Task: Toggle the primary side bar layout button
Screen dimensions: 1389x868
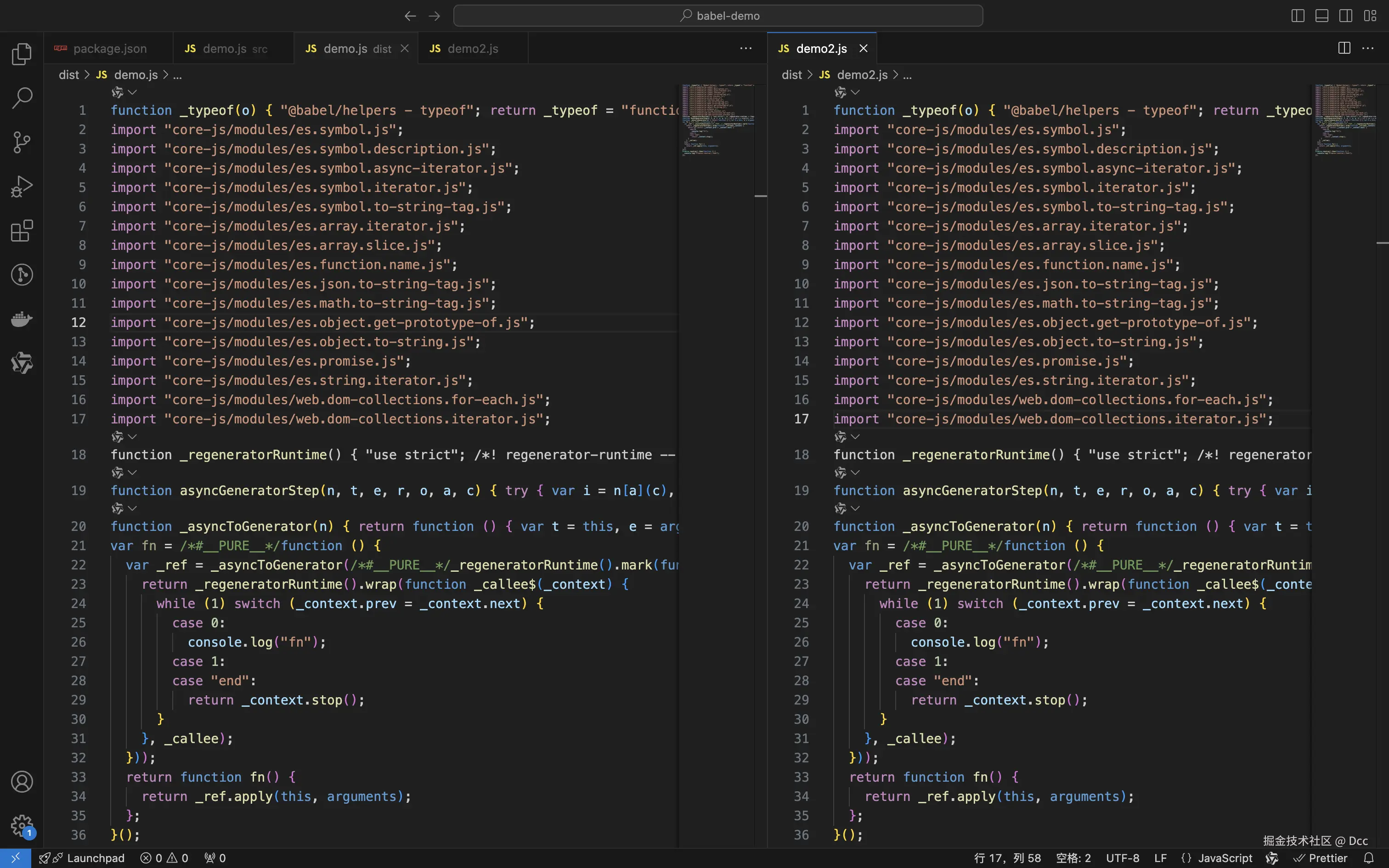Action: pyautogui.click(x=1298, y=16)
